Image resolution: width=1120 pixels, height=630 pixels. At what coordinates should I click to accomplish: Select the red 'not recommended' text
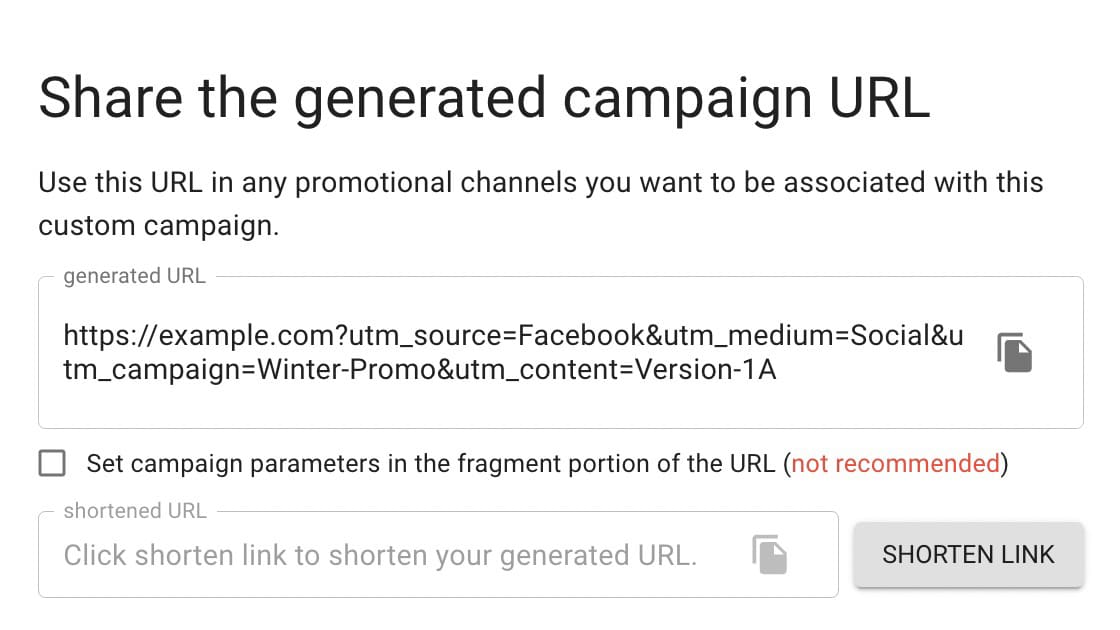[x=895, y=464]
